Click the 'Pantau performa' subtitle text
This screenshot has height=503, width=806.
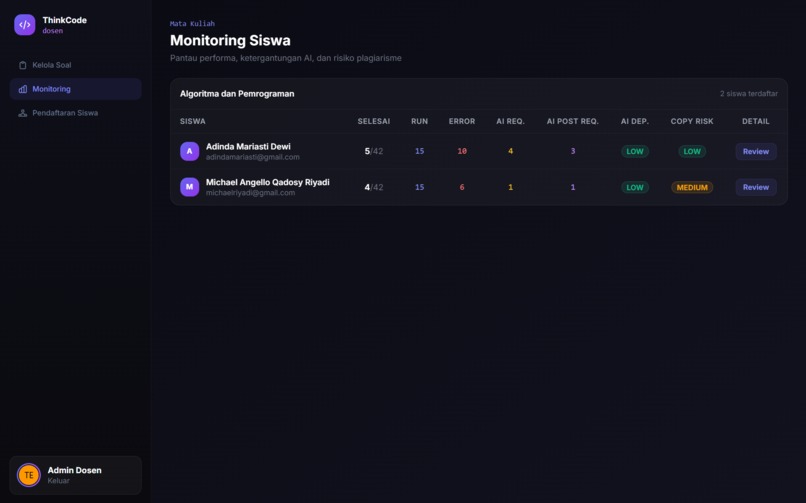[286, 58]
